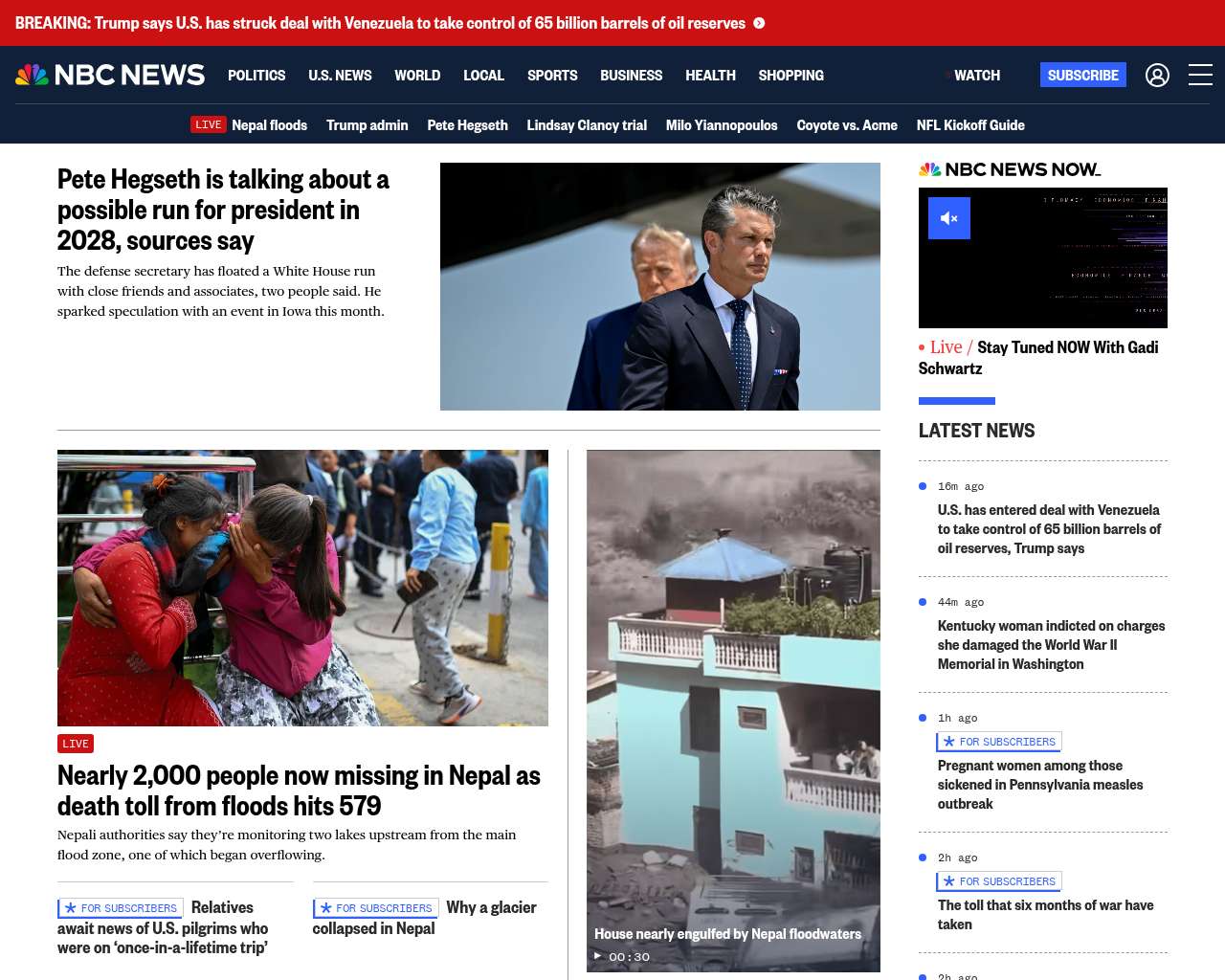Open Stay Tuned NOW With Gadi Schwartz
This screenshot has height=980, width=1225.
1038,358
